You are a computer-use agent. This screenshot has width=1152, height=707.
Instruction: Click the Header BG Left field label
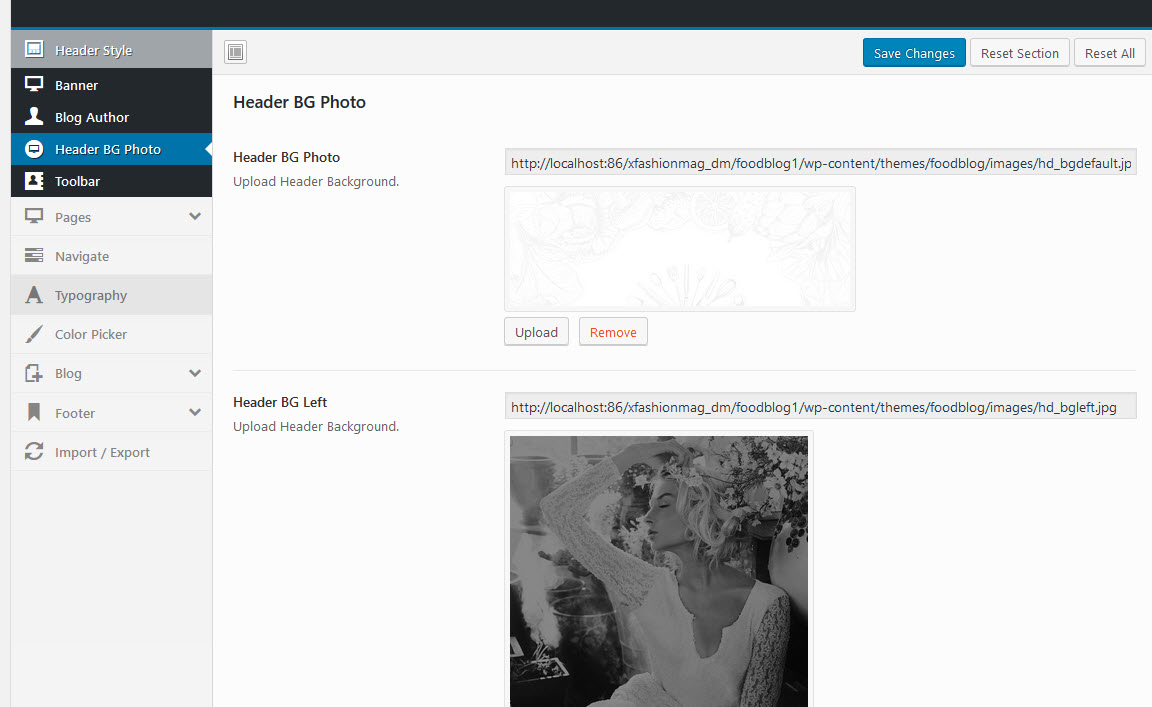point(280,402)
